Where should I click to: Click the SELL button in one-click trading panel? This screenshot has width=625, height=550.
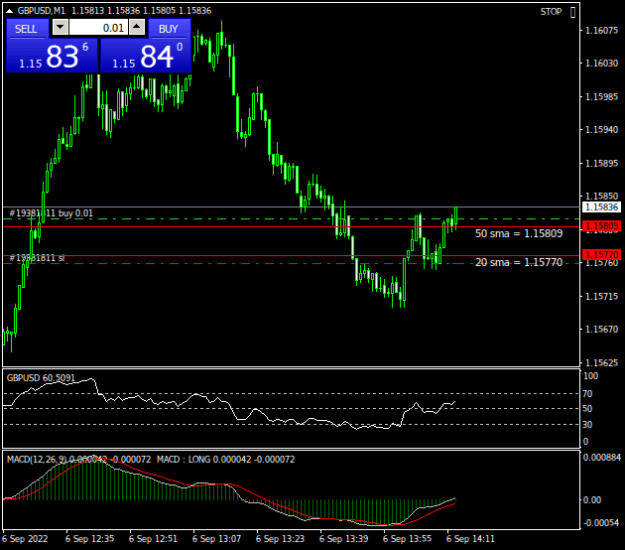coord(26,29)
